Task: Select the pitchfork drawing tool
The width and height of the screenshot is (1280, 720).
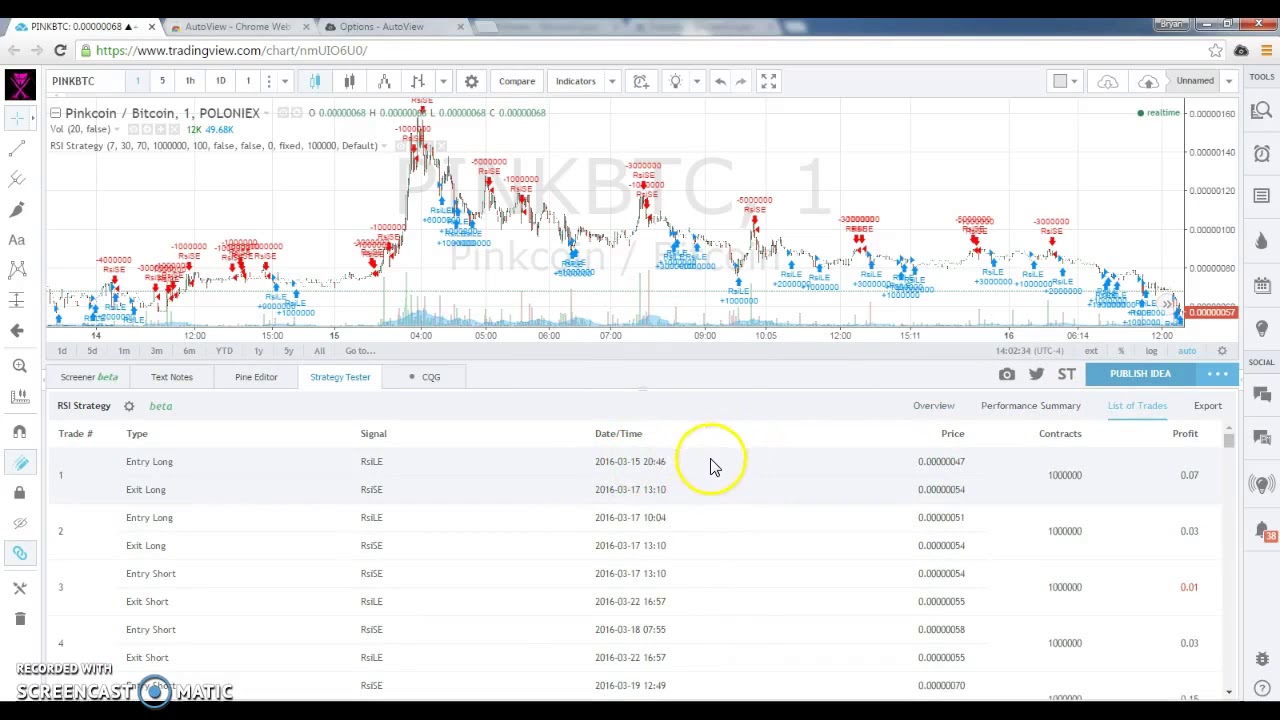Action: pos(17,179)
